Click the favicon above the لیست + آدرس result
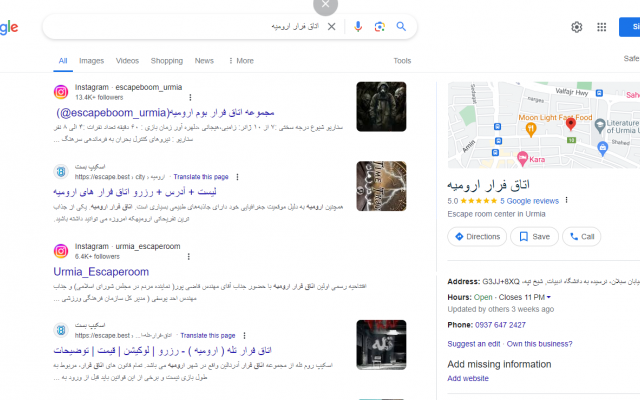The image size is (640, 400). [x=61, y=171]
